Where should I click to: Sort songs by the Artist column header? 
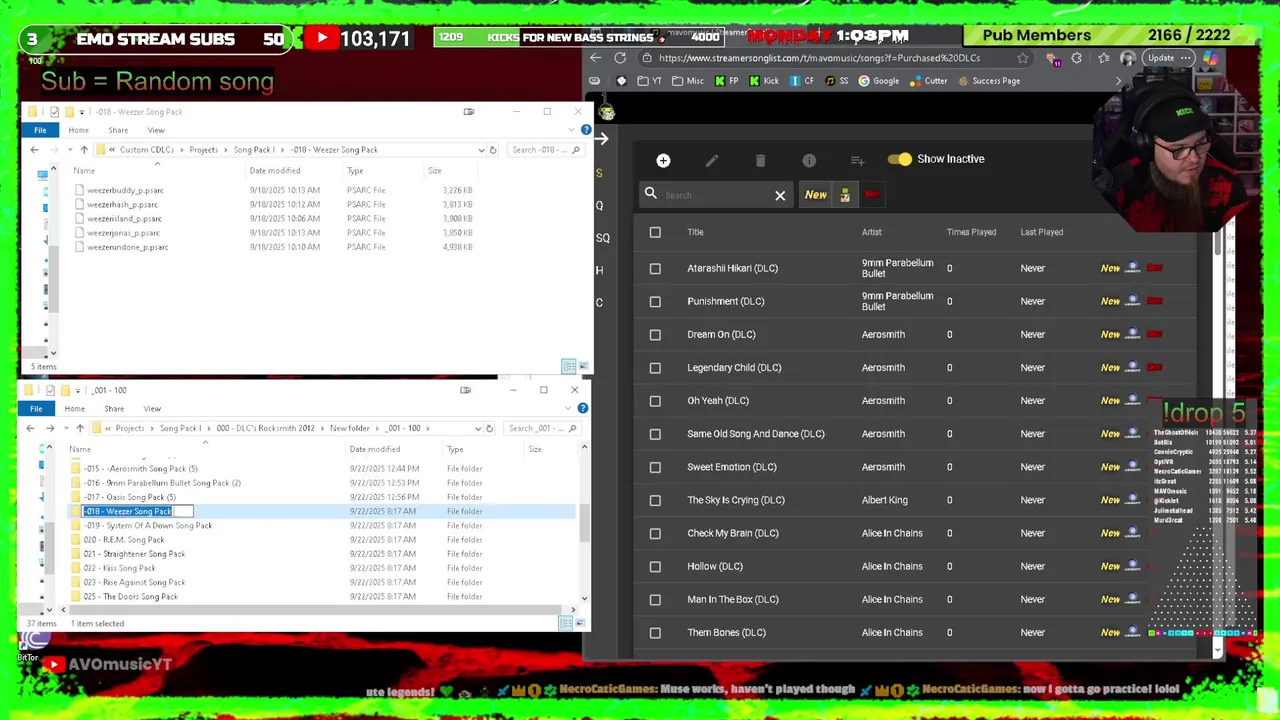tap(872, 232)
